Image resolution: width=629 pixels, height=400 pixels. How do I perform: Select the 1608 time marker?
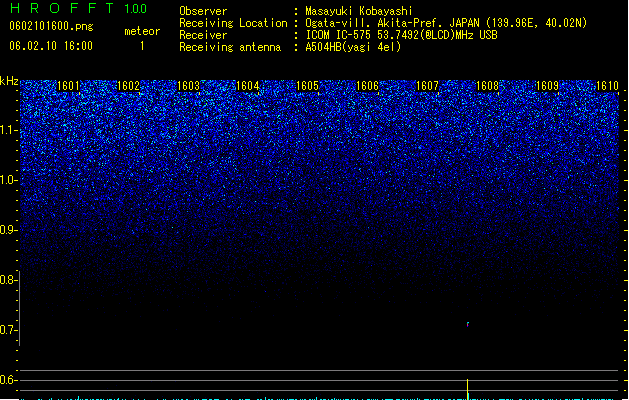click(487, 86)
